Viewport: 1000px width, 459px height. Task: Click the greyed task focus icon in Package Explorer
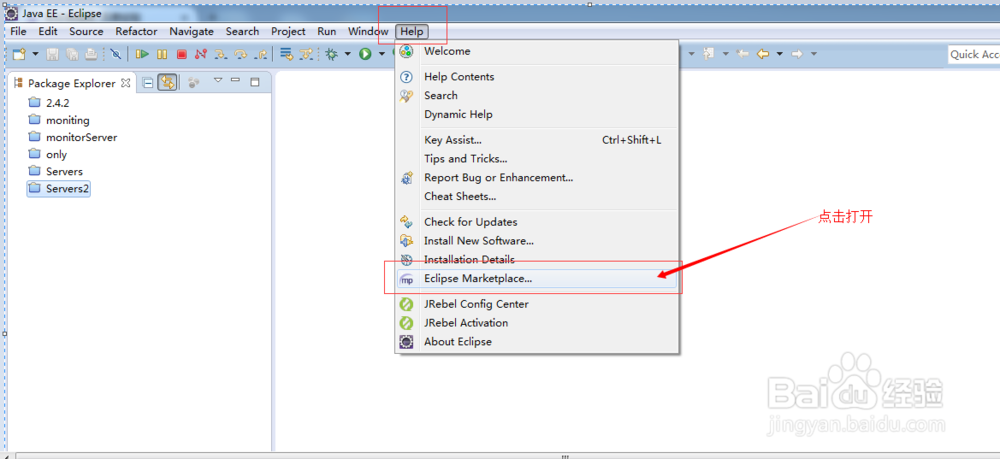click(194, 82)
